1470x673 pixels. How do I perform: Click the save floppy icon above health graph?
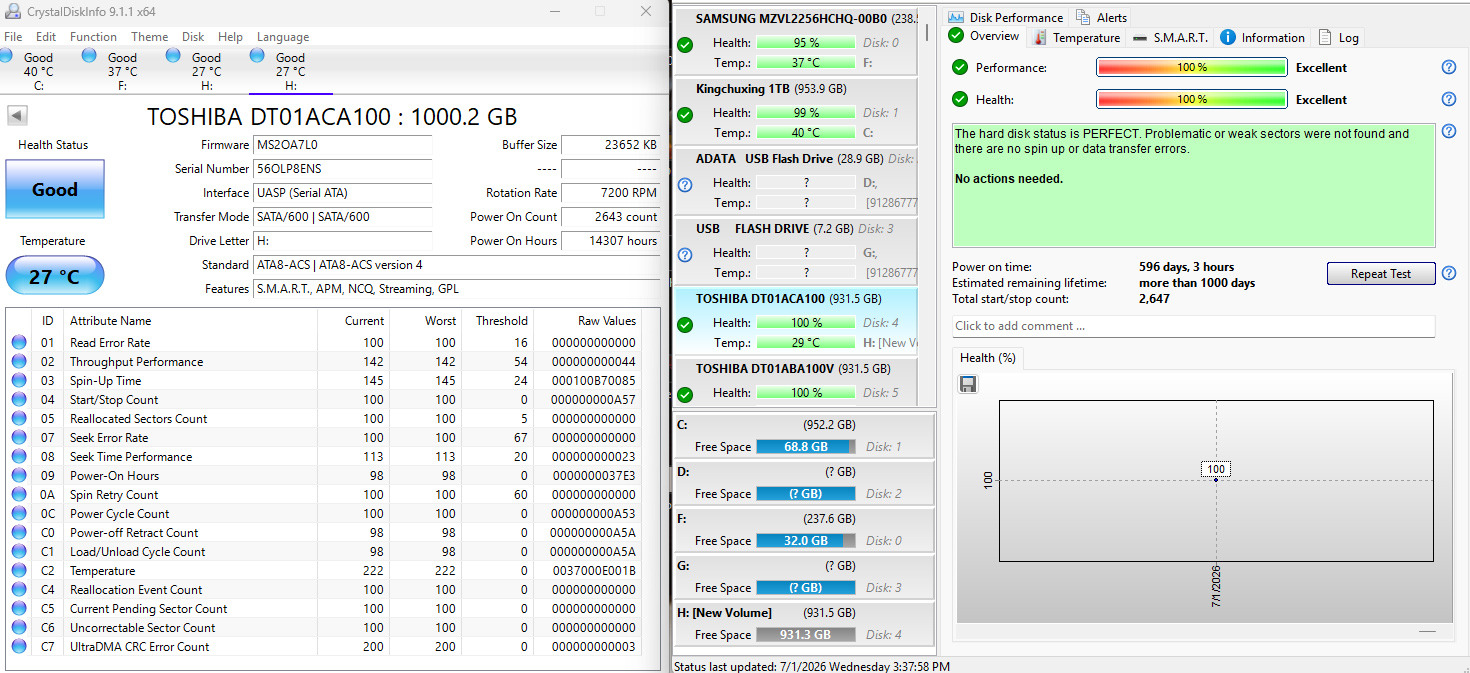(968, 384)
